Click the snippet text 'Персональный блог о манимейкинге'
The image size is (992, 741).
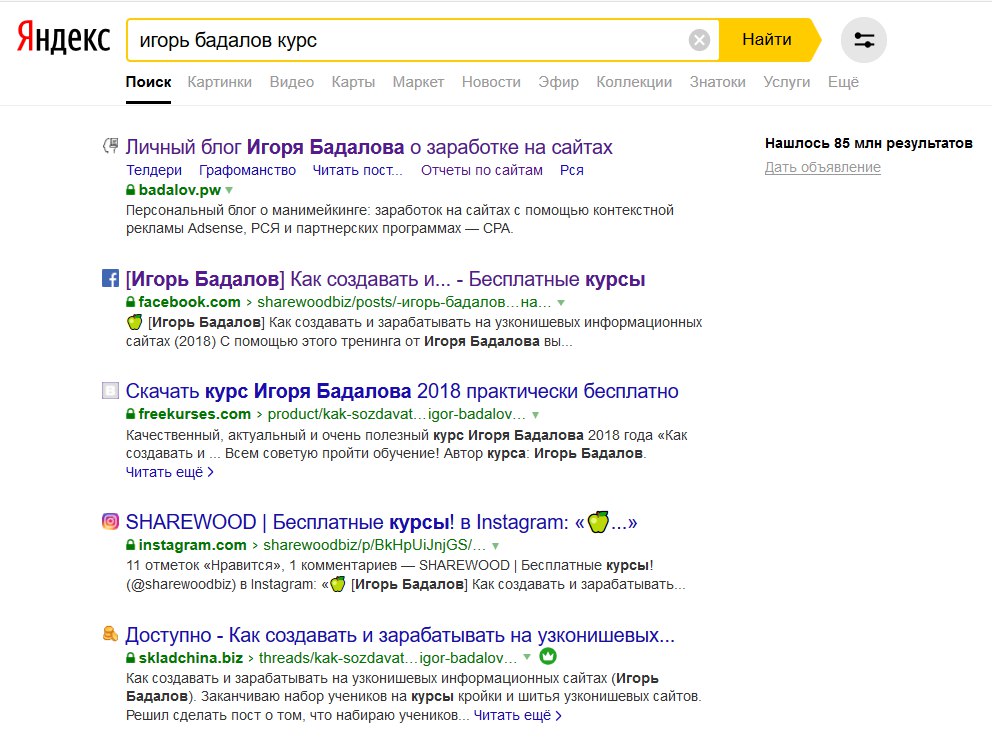pyautogui.click(x=247, y=210)
